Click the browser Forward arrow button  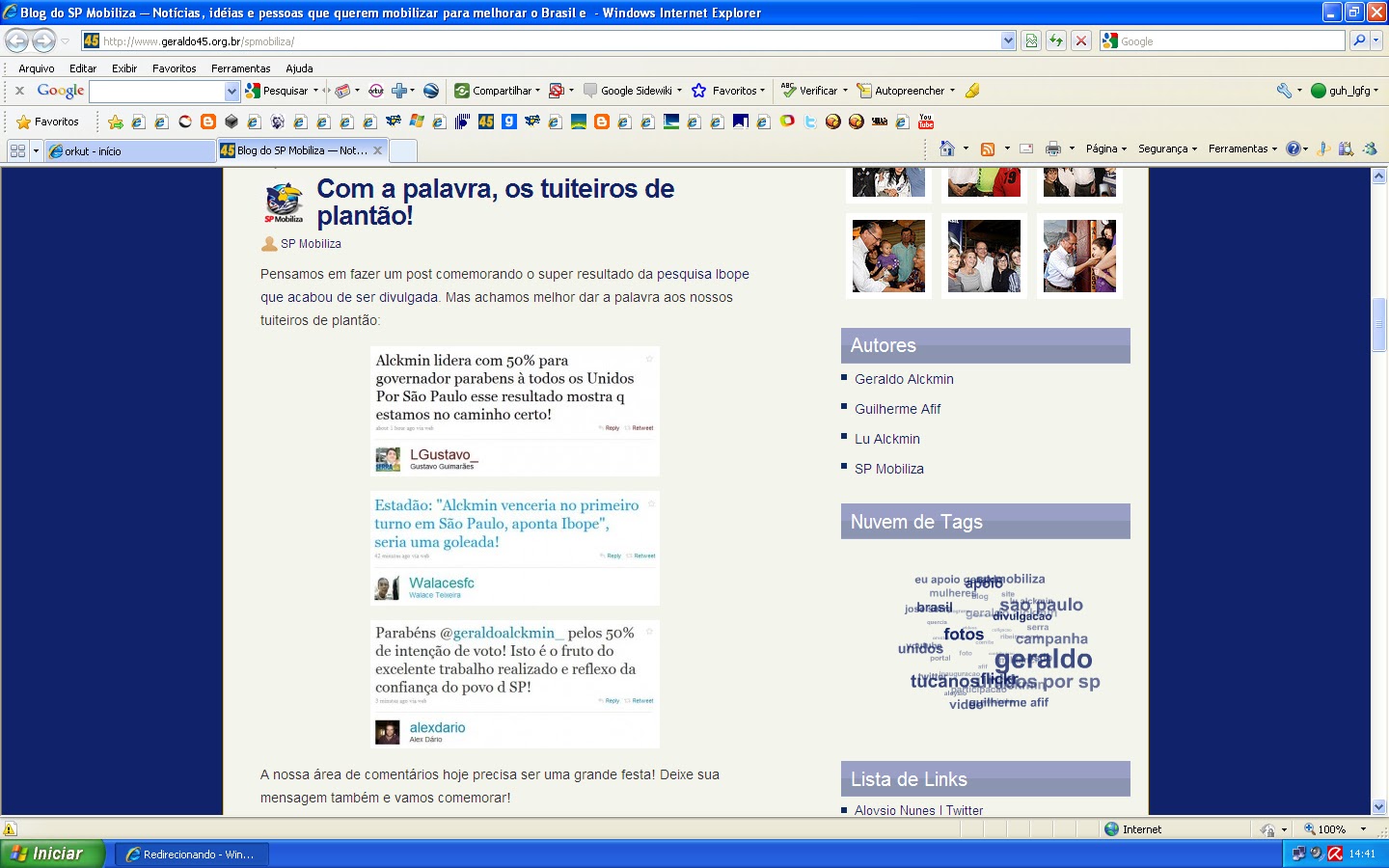[x=43, y=41]
